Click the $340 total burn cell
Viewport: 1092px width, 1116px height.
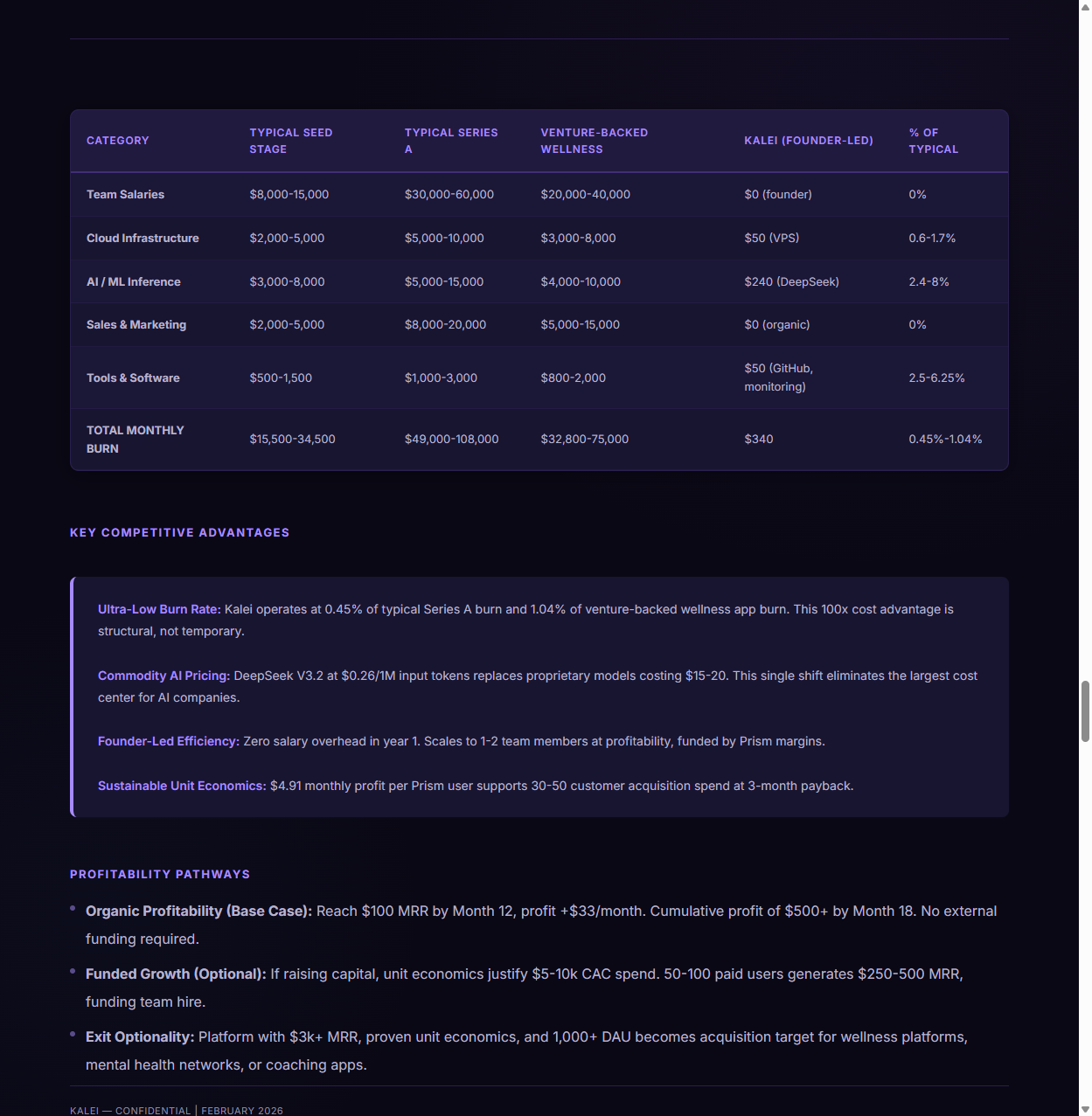759,440
